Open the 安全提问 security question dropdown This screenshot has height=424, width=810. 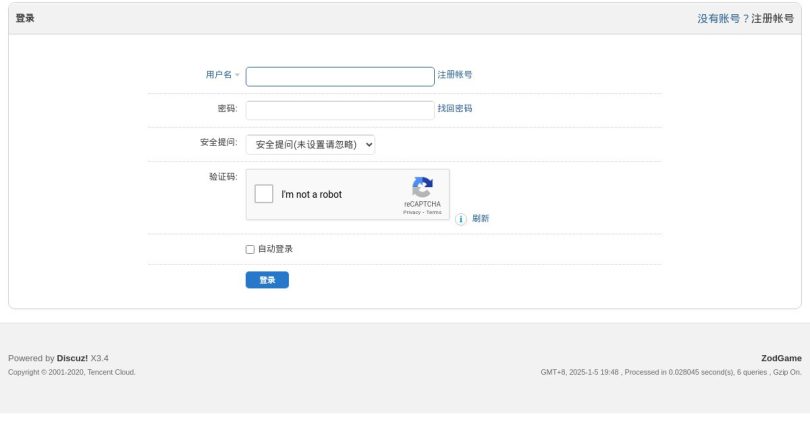[x=310, y=145]
